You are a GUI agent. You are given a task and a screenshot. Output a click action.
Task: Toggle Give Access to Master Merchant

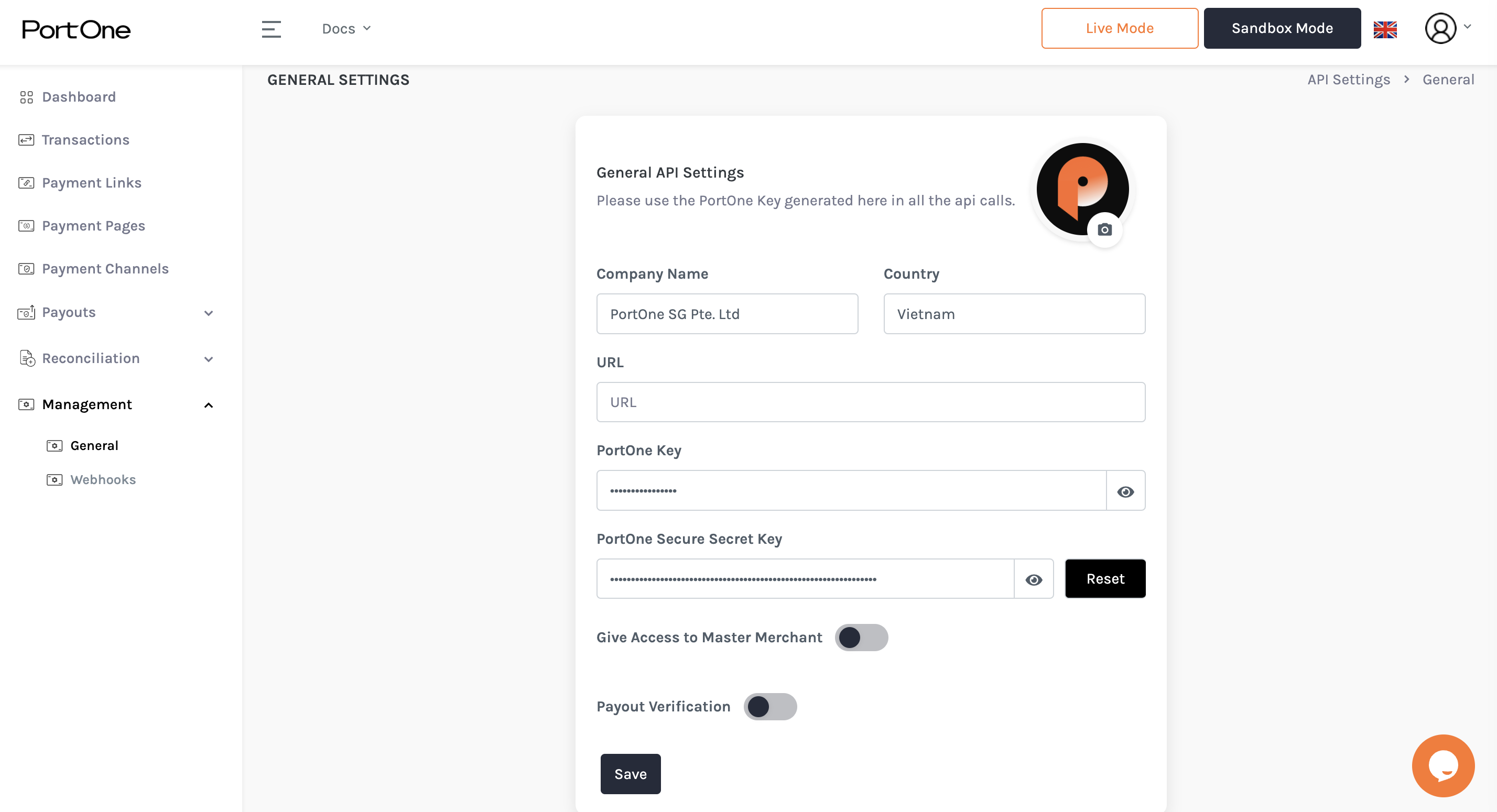pos(861,637)
